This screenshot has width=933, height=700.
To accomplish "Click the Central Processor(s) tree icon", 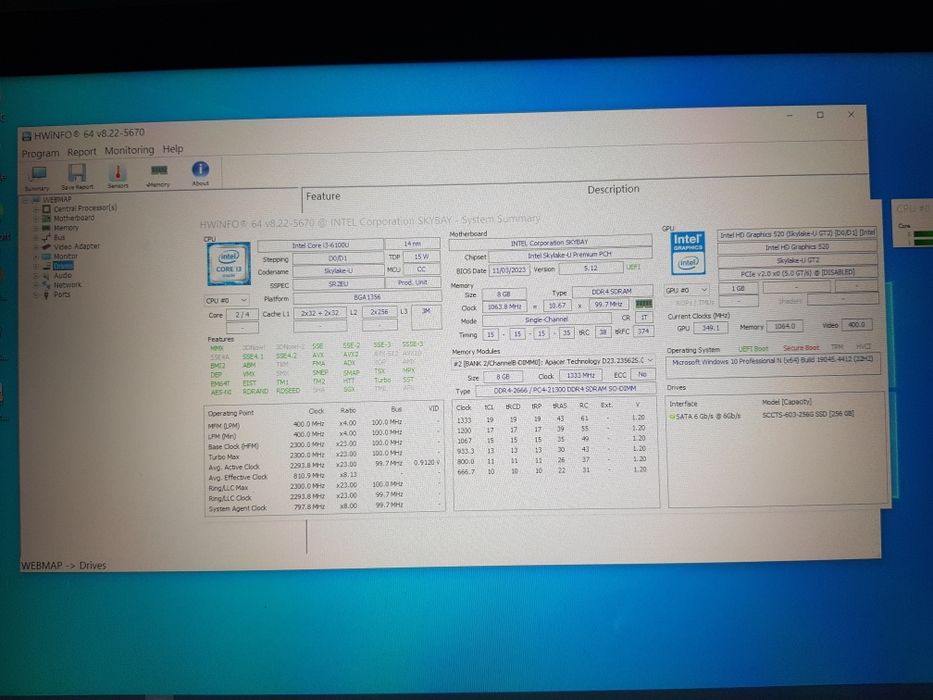I will point(46,209).
